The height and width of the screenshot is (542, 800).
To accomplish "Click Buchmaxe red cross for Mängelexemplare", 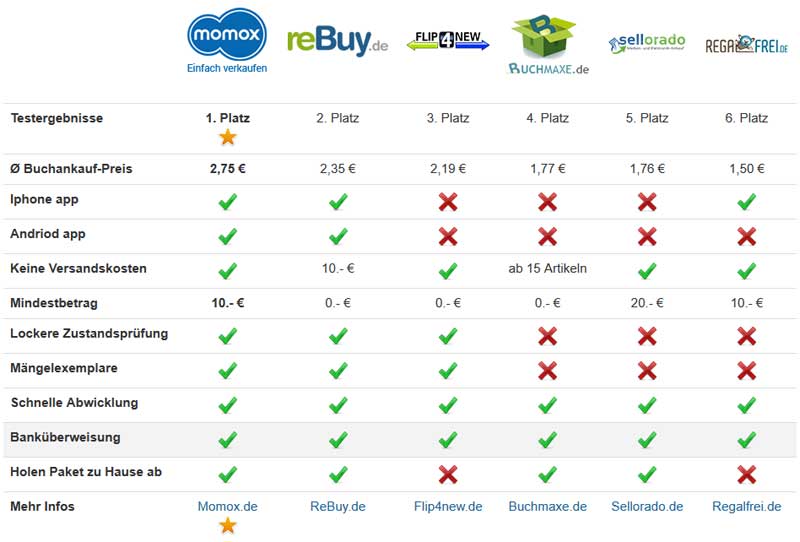I will [x=547, y=371].
